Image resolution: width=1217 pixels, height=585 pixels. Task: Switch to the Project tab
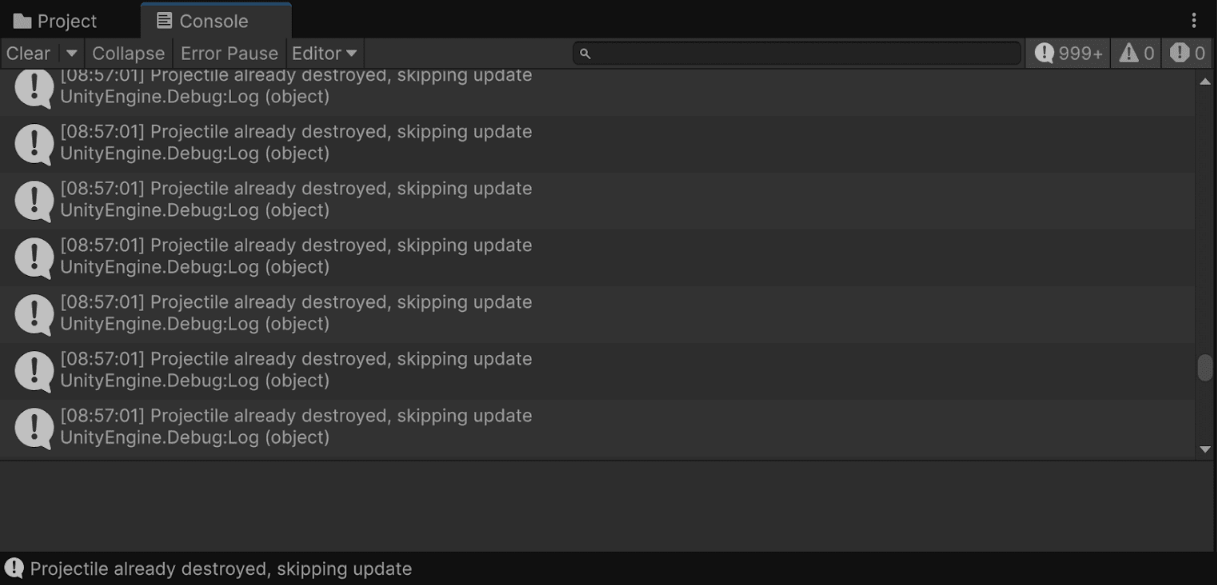tap(55, 21)
